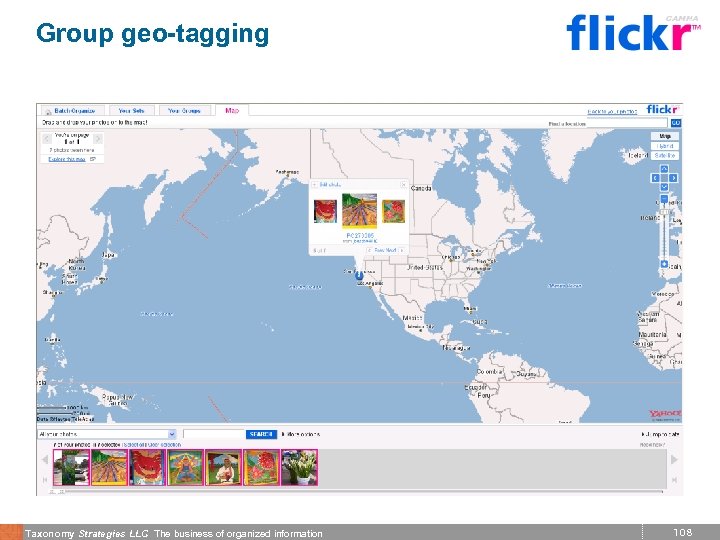Click the select all / clear selection link
The image size is (720, 540).
(152, 444)
